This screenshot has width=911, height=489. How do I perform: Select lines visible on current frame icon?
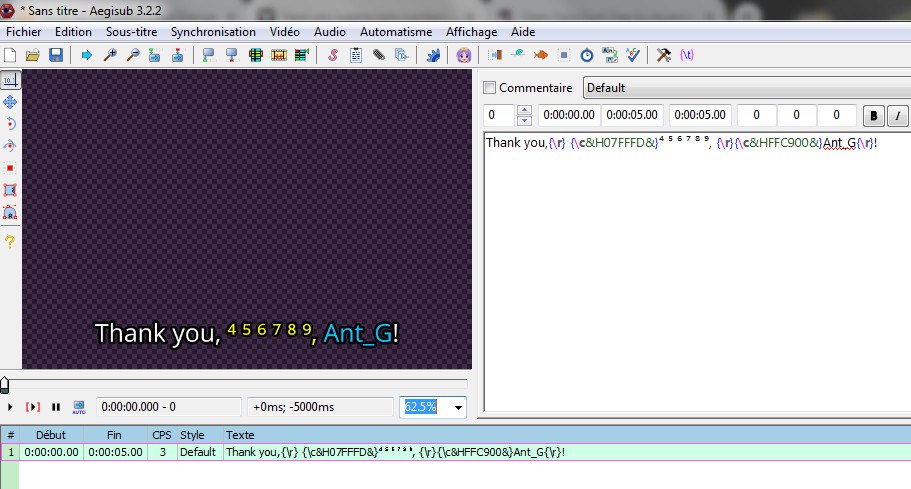coord(256,55)
